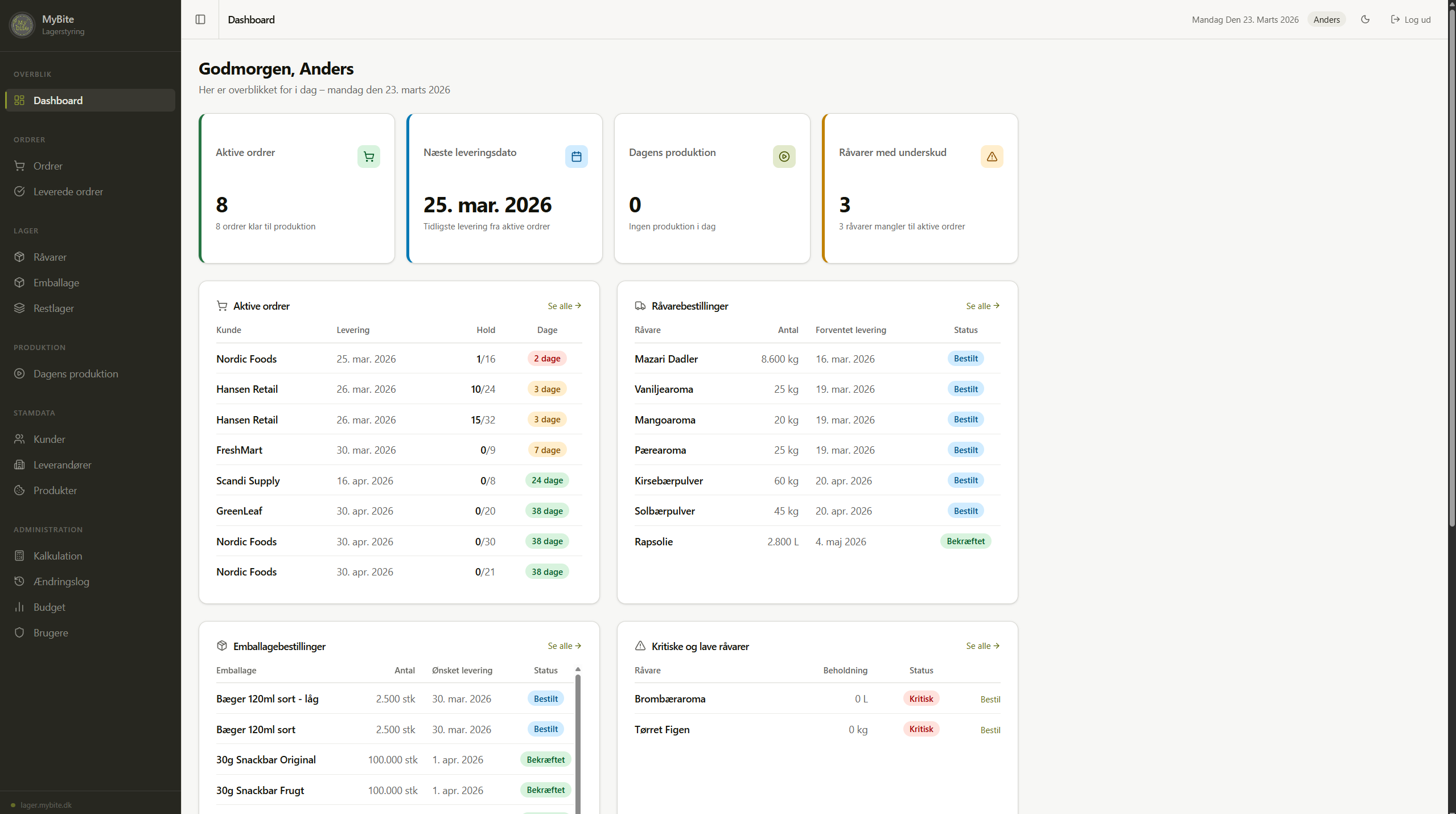The image size is (1456, 814).
Task: Open Leverede ordrer from the menu
Action: pos(68,191)
